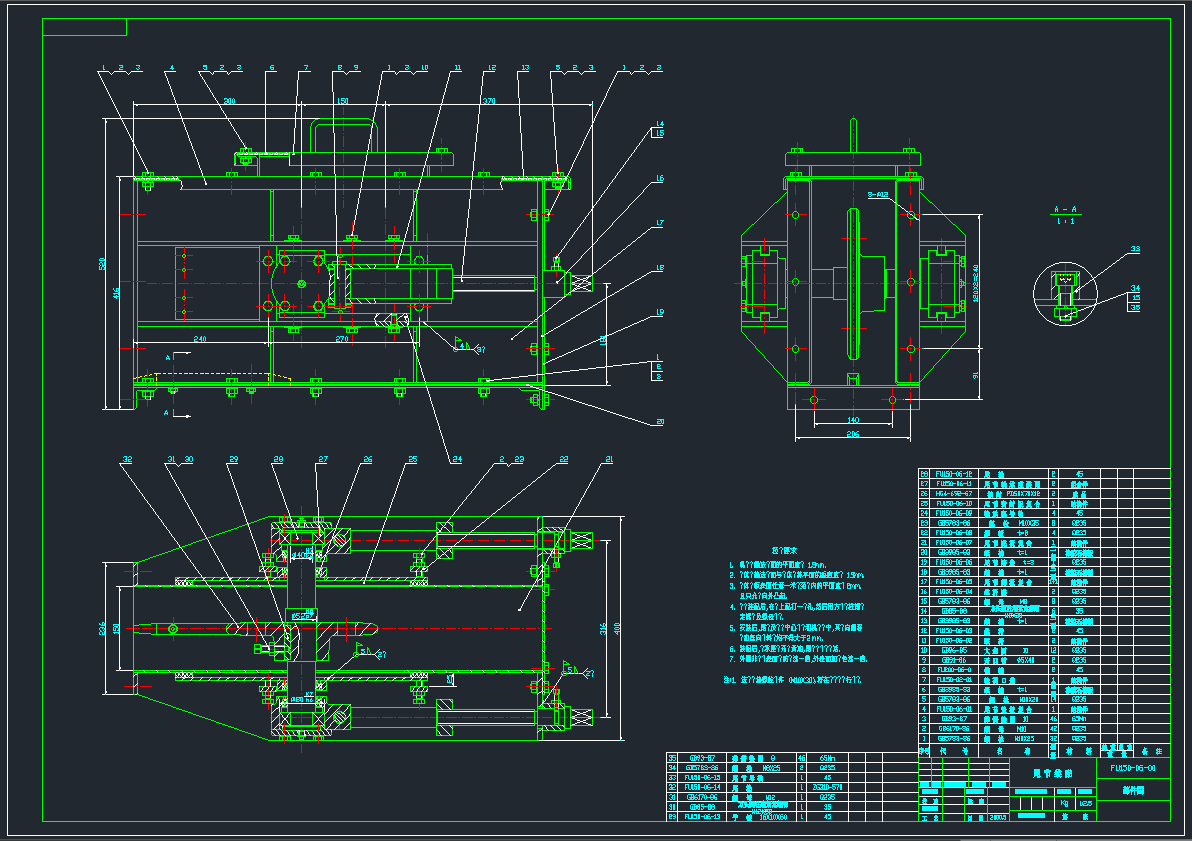Image resolution: width=1192 pixels, height=841 pixels.
Task: Click callout number 32 above bottom view
Action: pos(128,459)
